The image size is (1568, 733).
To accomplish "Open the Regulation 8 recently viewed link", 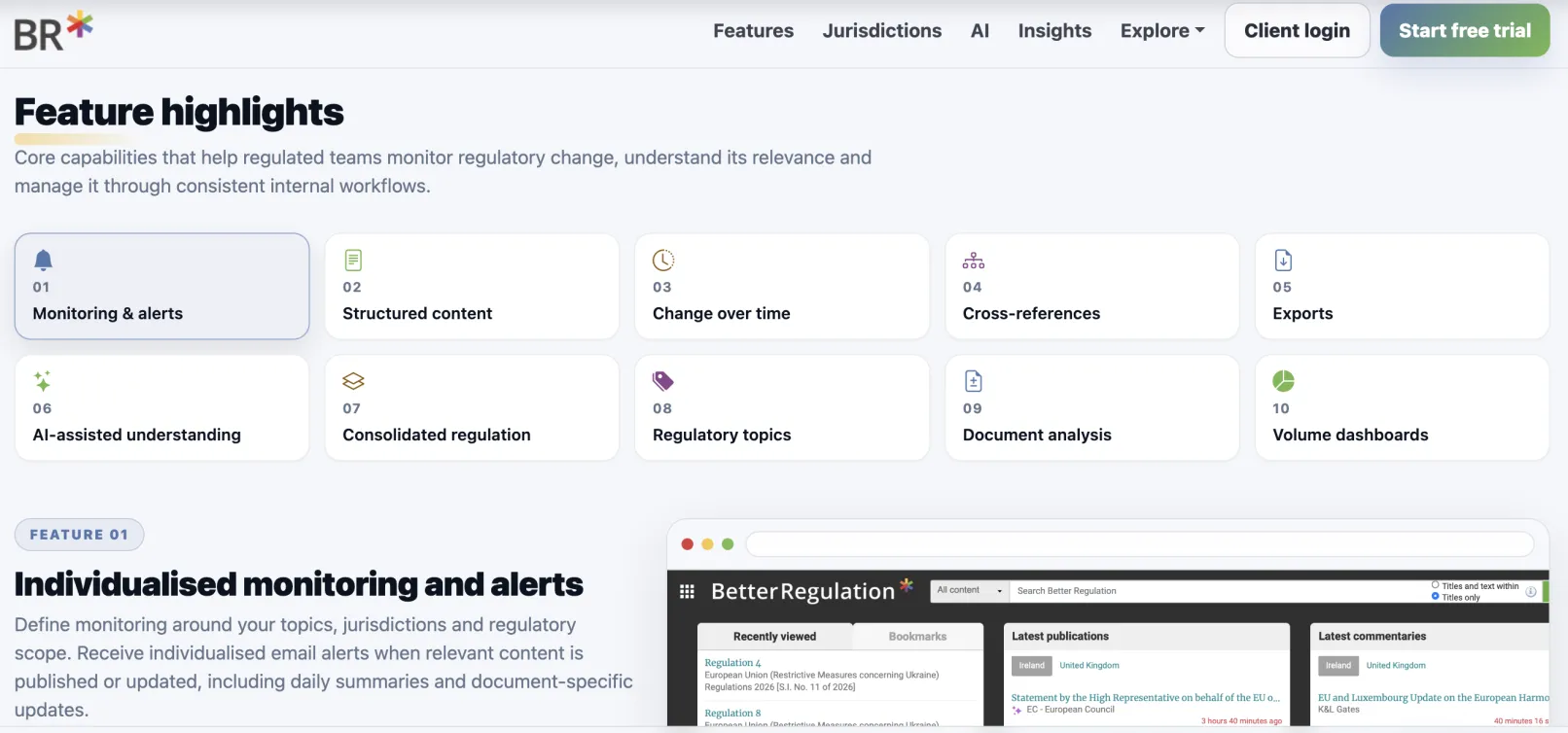I will tap(732, 714).
